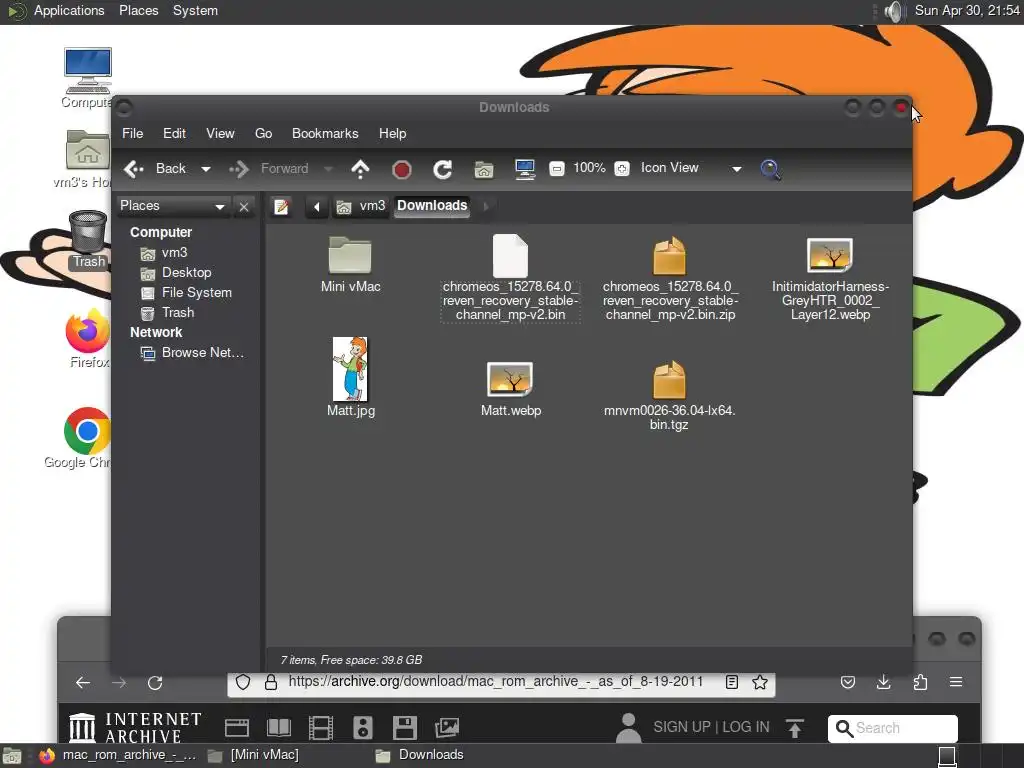Image resolution: width=1024 pixels, height=768 pixels.
Task: Click the clock showing Sun Apr 30
Action: click(x=968, y=10)
